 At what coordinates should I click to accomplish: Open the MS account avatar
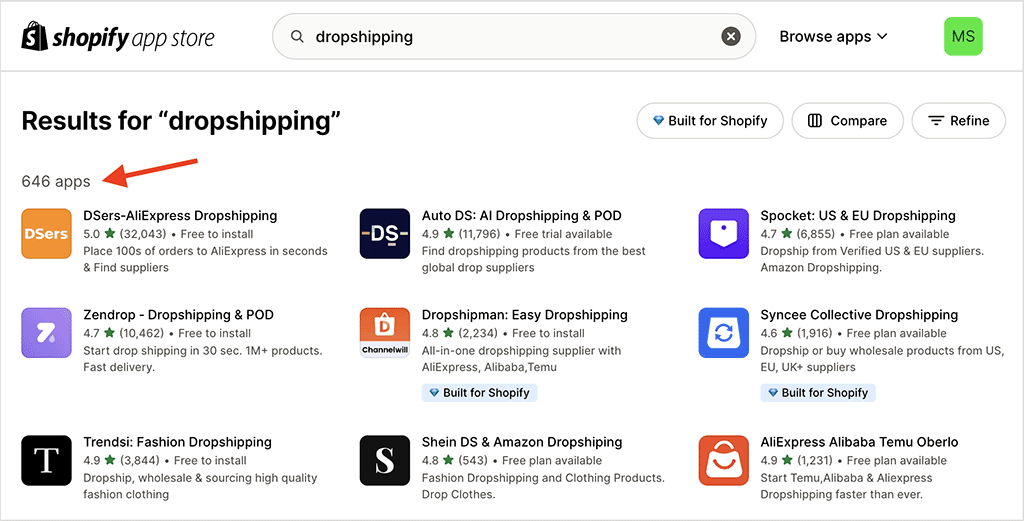tap(963, 37)
